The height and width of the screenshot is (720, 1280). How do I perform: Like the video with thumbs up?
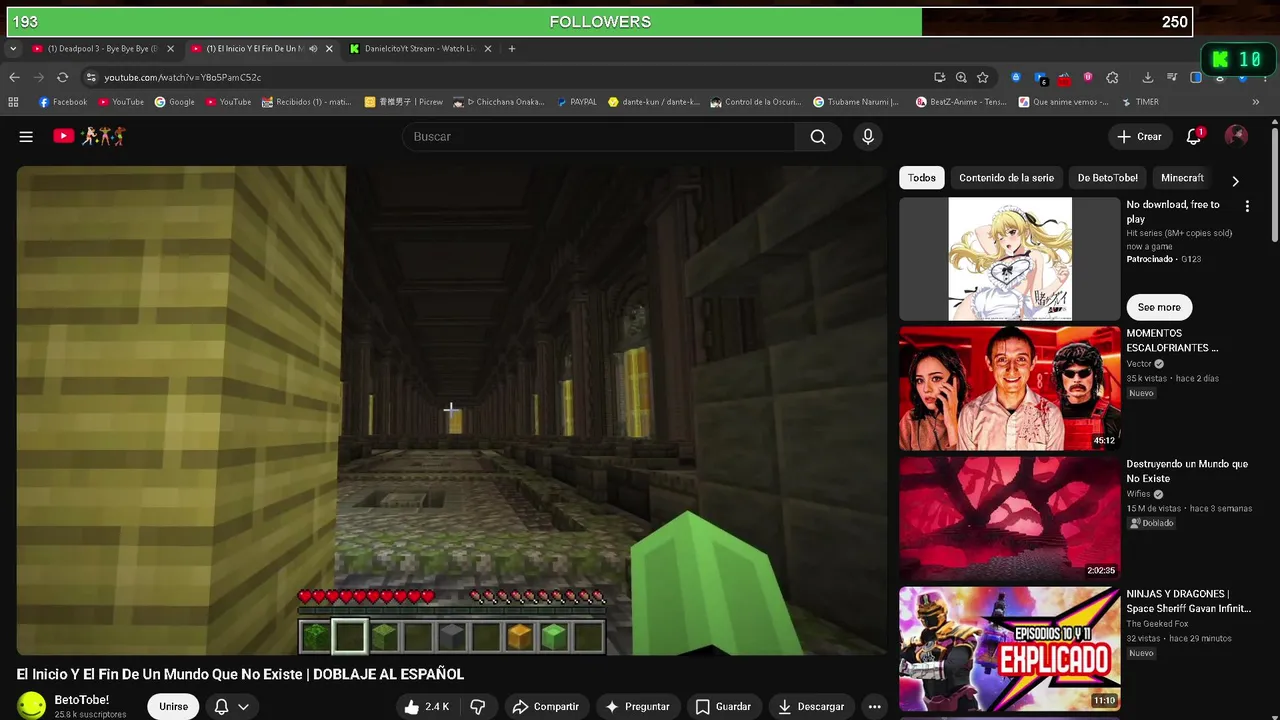427,707
